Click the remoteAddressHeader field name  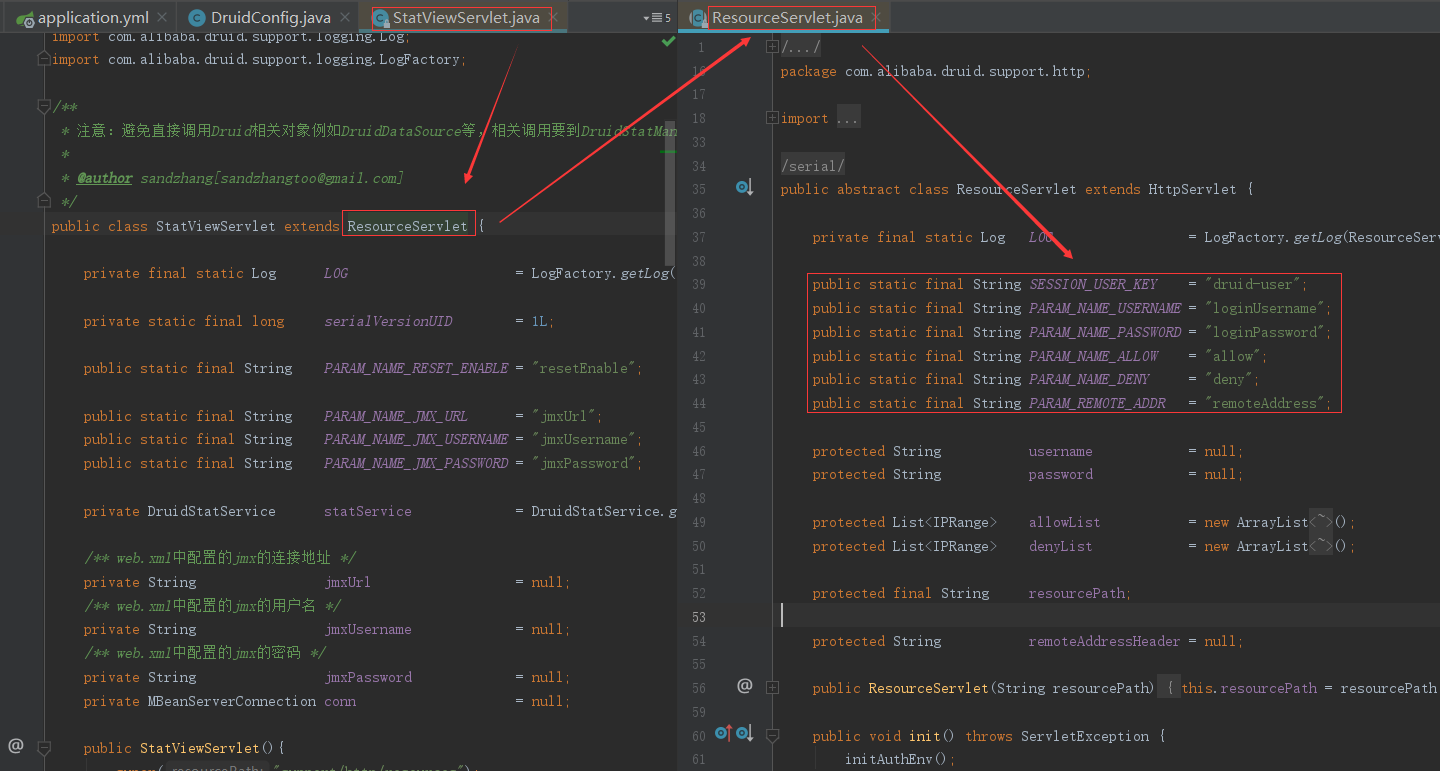1104,641
